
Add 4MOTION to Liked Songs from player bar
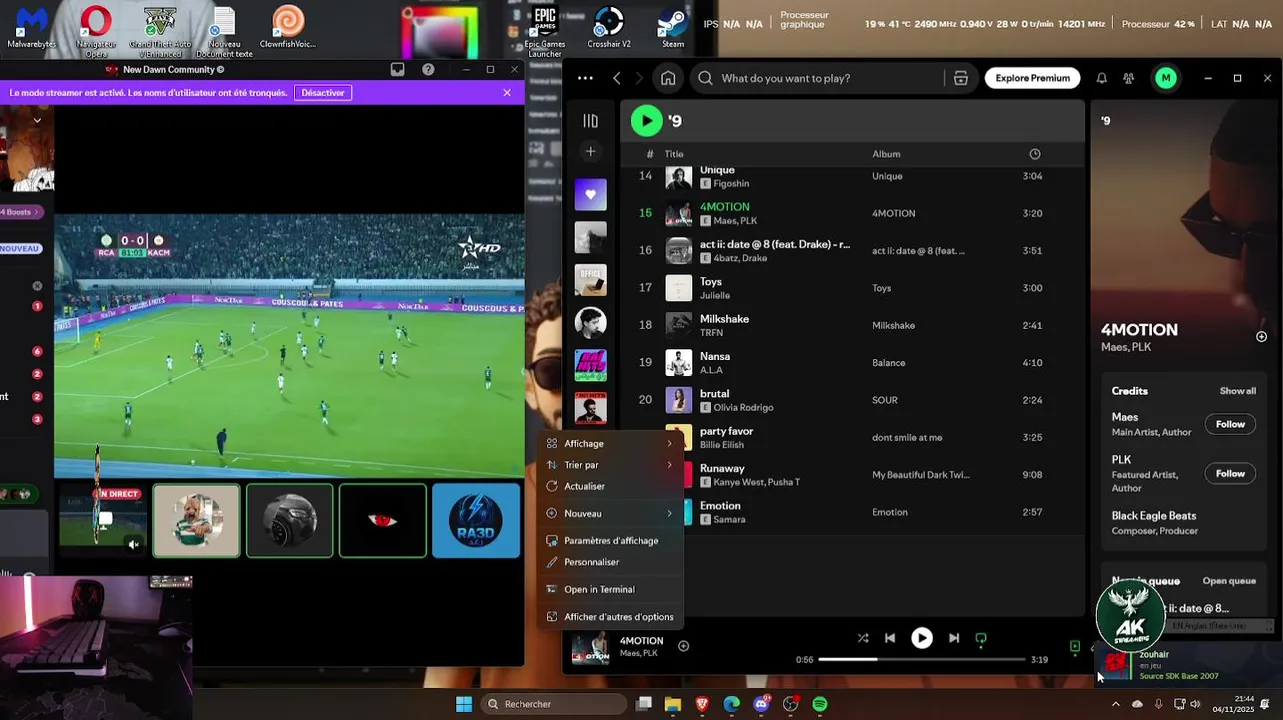coord(684,646)
